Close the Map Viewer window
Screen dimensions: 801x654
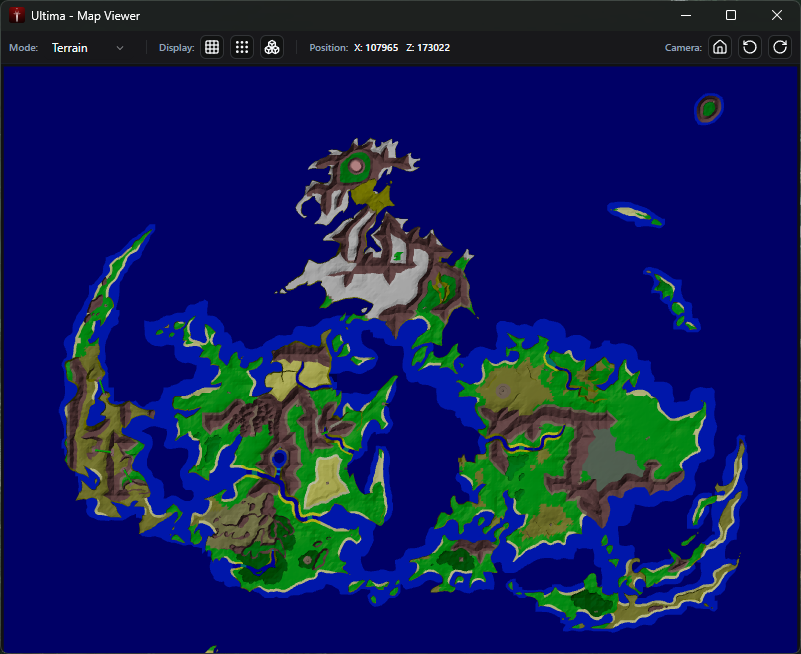[776, 15]
